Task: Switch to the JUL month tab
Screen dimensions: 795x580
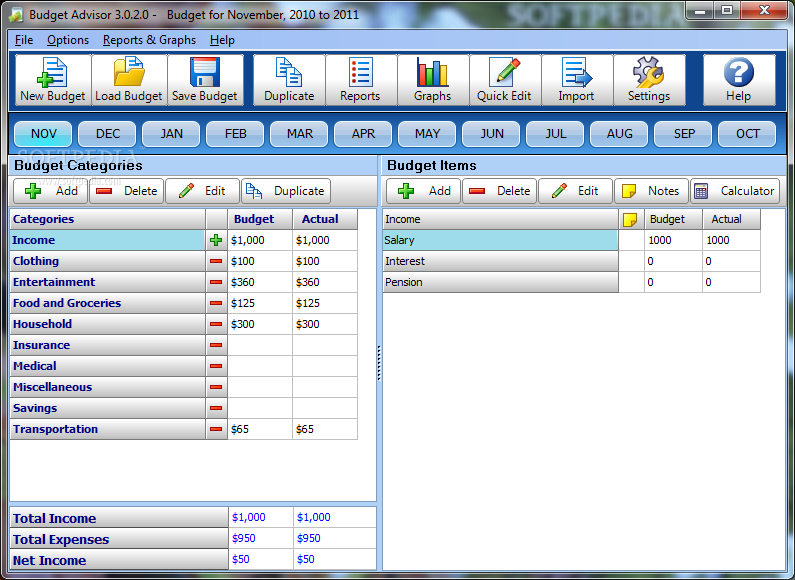Action: click(x=556, y=134)
